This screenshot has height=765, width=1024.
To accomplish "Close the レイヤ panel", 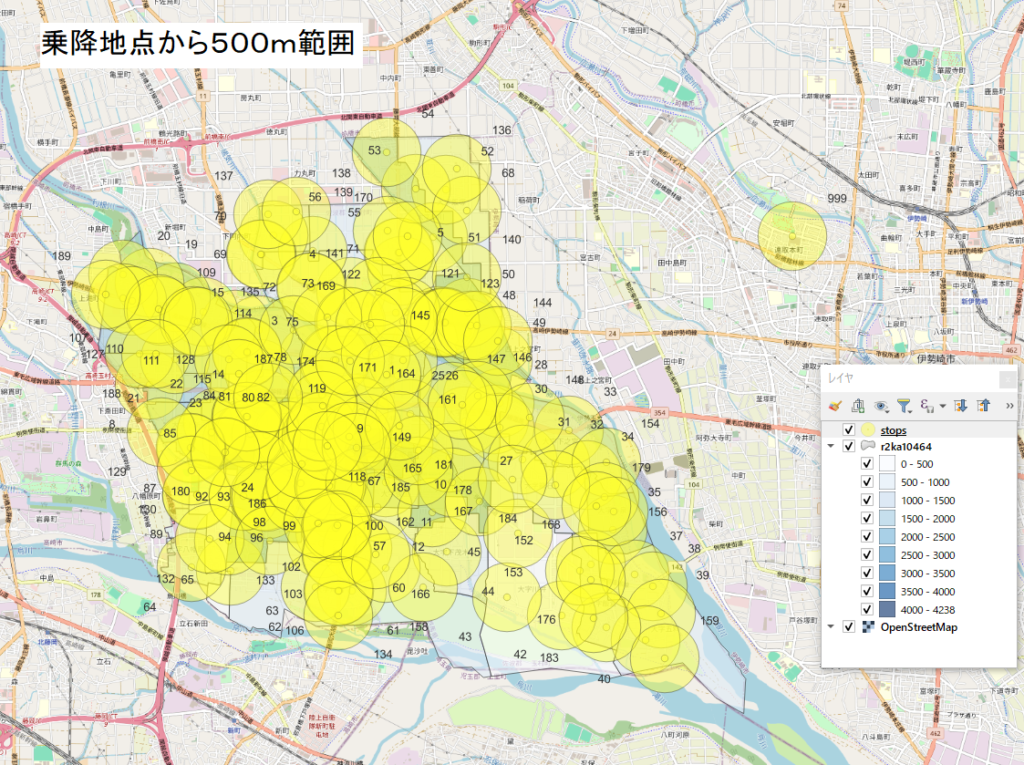I will pyautogui.click(x=1007, y=379).
